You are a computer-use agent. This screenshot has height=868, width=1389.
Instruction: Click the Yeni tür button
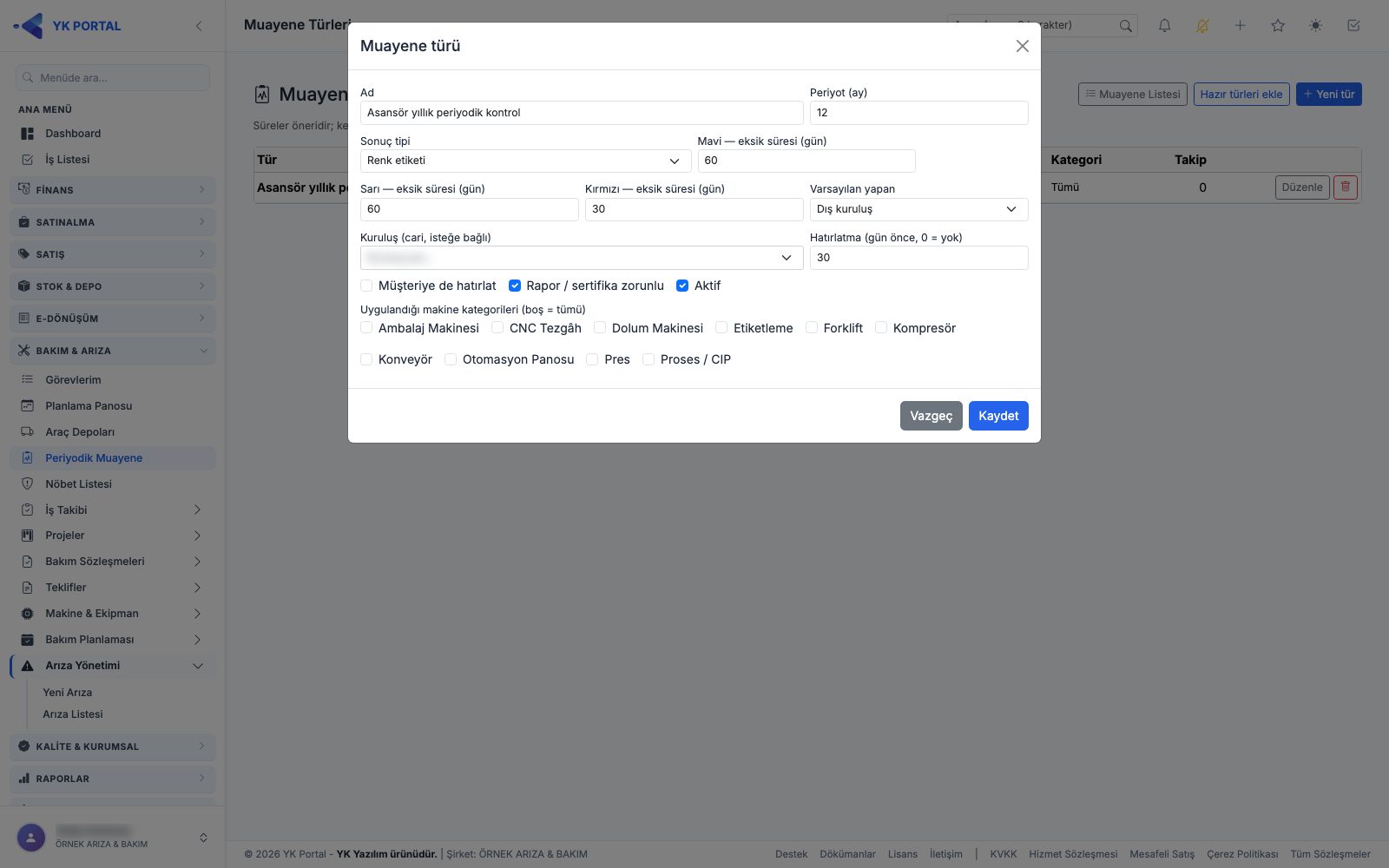point(1328,95)
